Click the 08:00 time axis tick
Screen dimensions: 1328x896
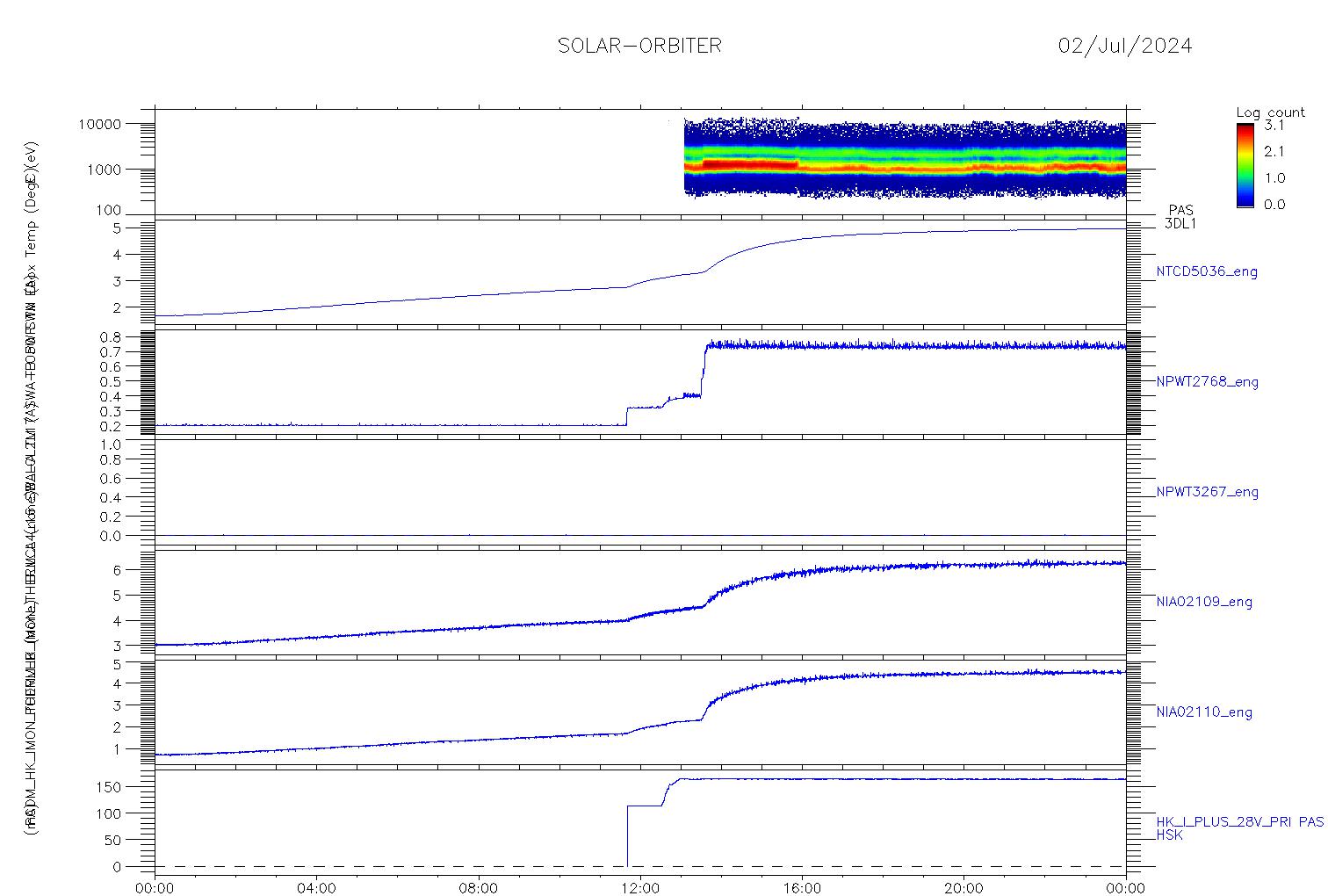[479, 888]
